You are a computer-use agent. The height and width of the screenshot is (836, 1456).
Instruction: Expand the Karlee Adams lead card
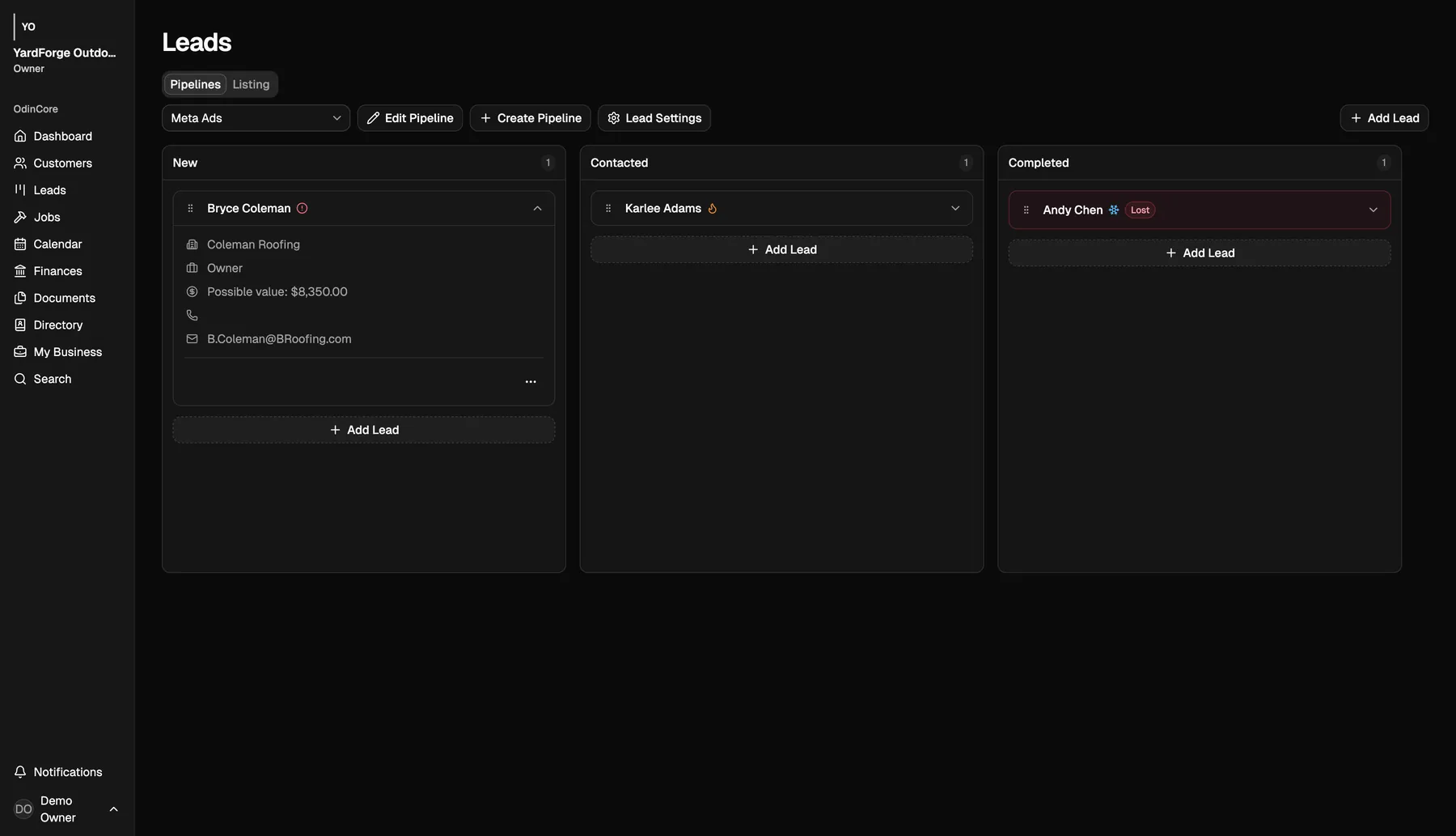955,209
